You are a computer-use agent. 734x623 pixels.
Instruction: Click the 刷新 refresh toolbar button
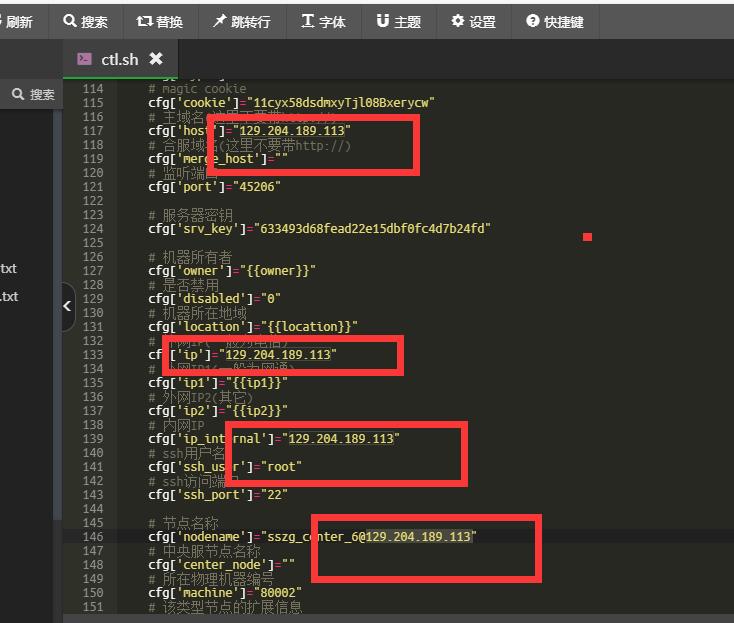[x=17, y=21]
